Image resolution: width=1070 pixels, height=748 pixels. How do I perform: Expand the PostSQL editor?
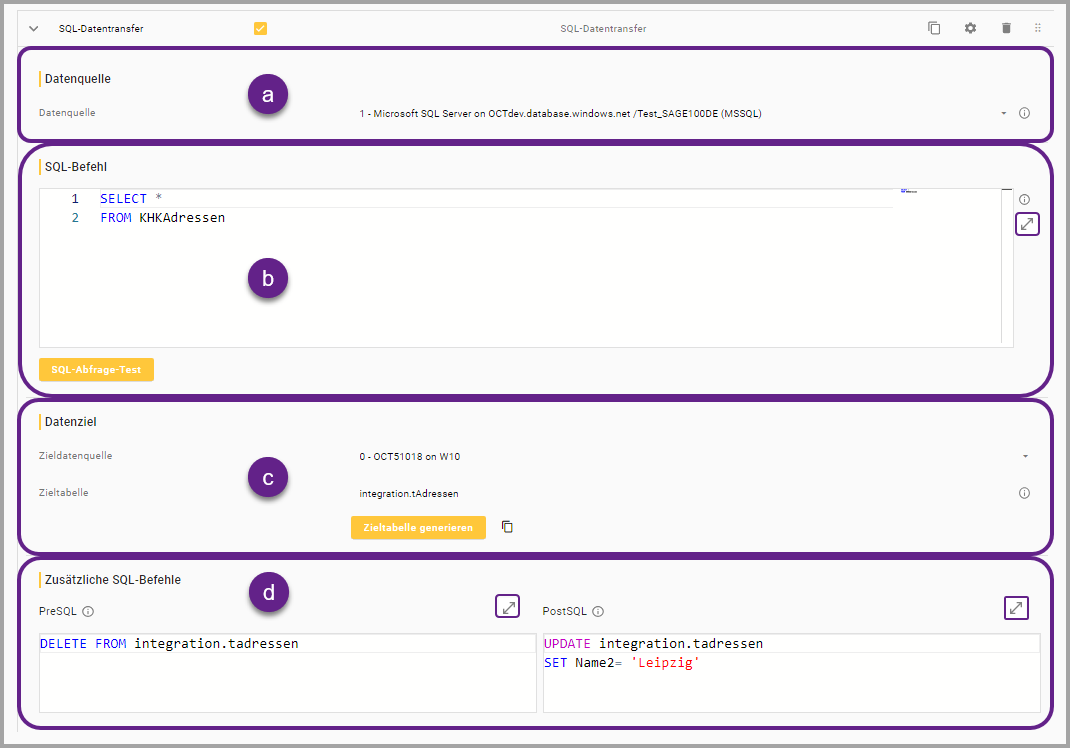[x=1016, y=607]
